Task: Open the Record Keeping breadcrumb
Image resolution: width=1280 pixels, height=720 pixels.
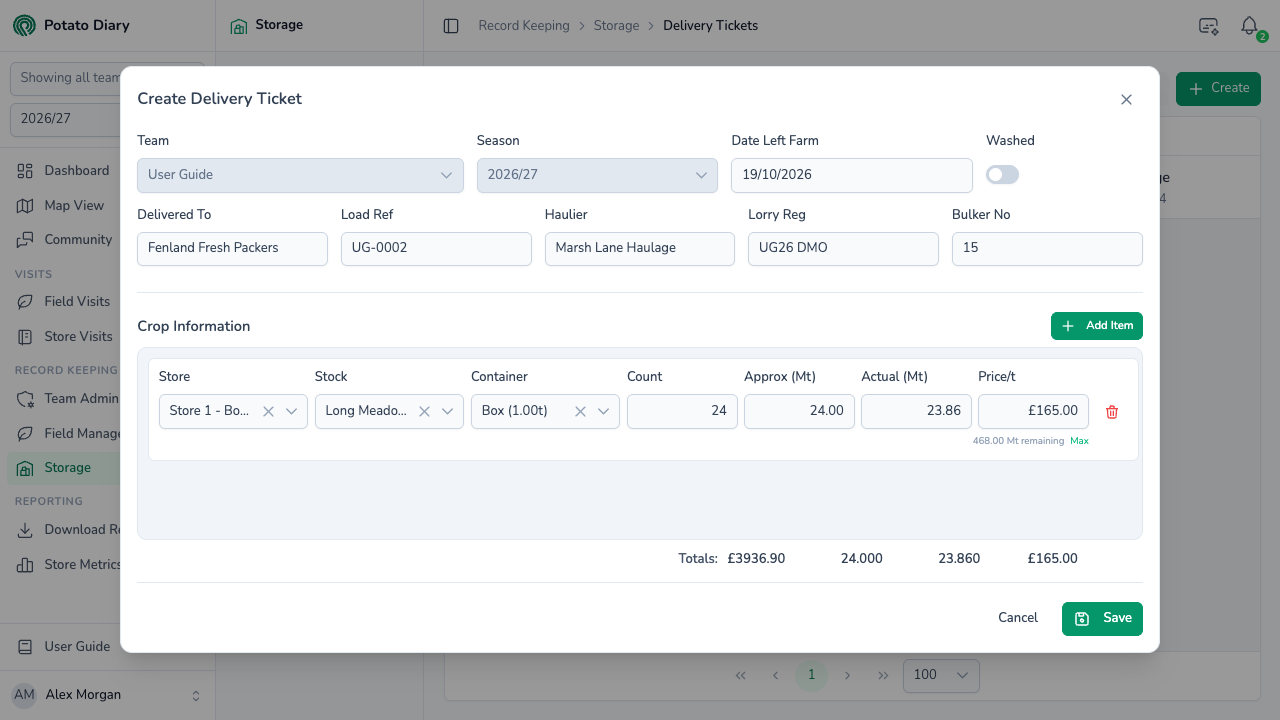Action: point(524,26)
